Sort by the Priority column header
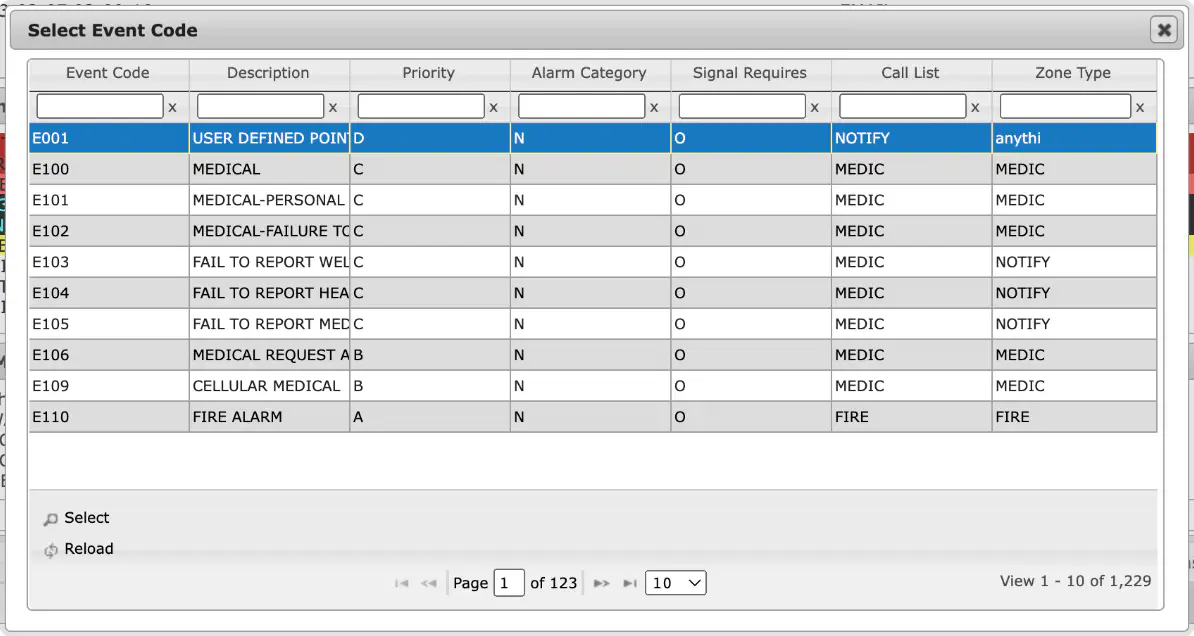 click(429, 73)
